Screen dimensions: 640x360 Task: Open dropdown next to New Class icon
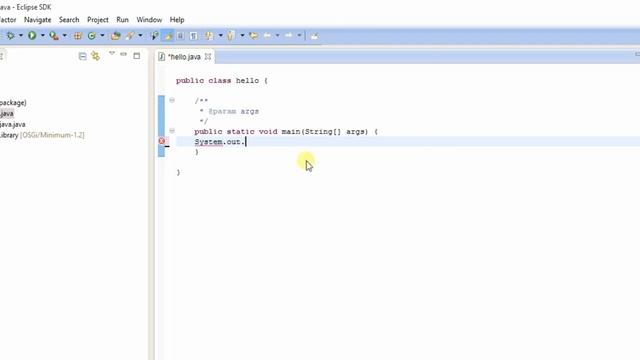pos(102,36)
